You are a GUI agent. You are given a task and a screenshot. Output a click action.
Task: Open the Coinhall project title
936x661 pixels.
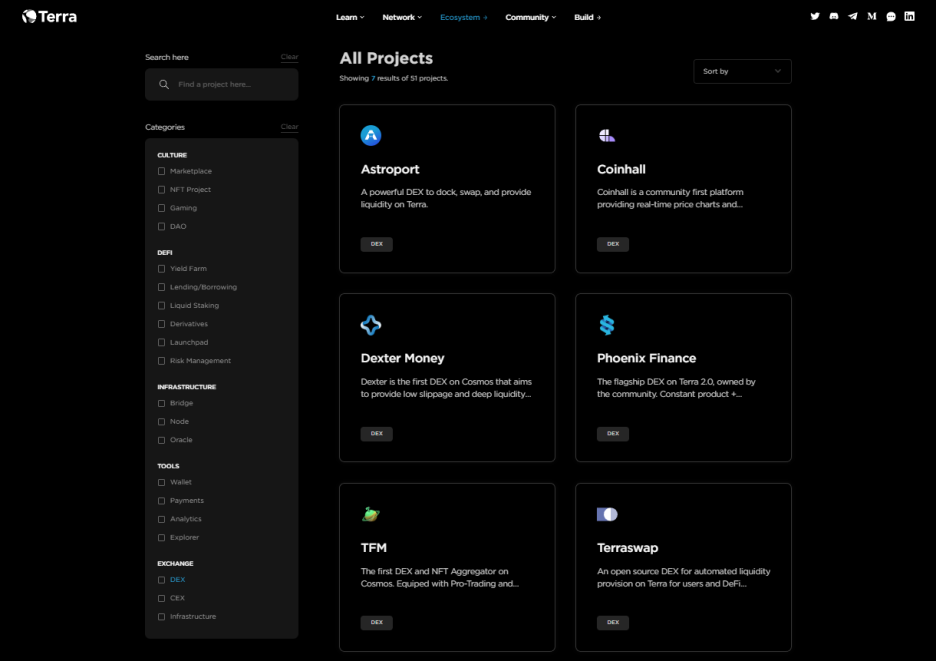[621, 170]
